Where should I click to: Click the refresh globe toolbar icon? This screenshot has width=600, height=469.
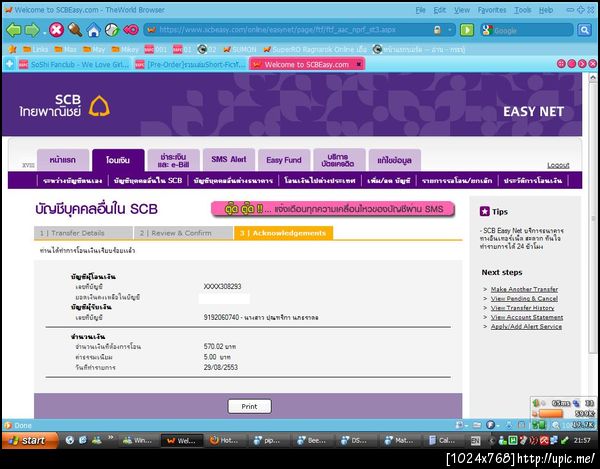click(x=112, y=30)
